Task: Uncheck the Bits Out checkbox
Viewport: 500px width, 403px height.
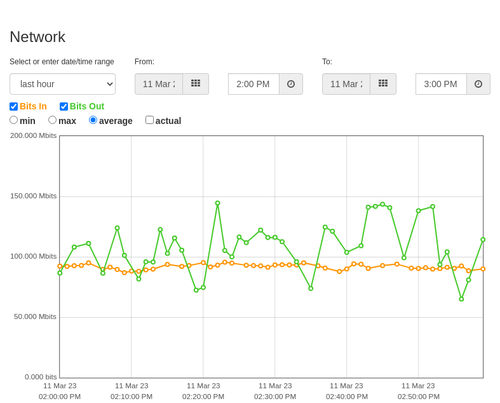Action: pyautogui.click(x=64, y=106)
